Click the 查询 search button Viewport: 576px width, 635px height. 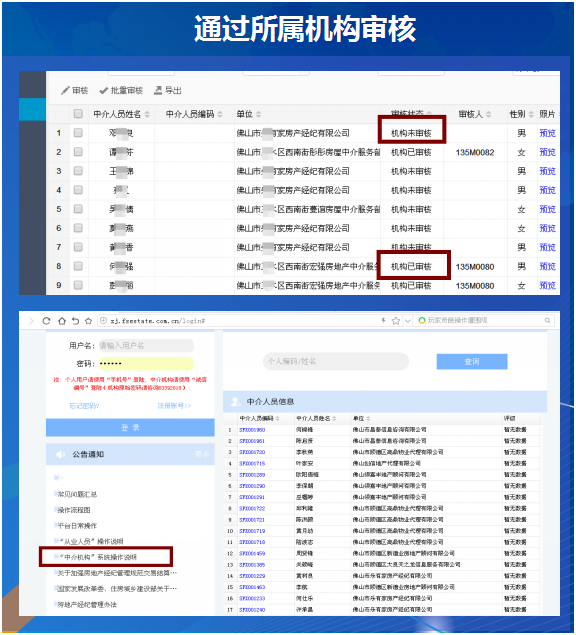[x=472, y=361]
